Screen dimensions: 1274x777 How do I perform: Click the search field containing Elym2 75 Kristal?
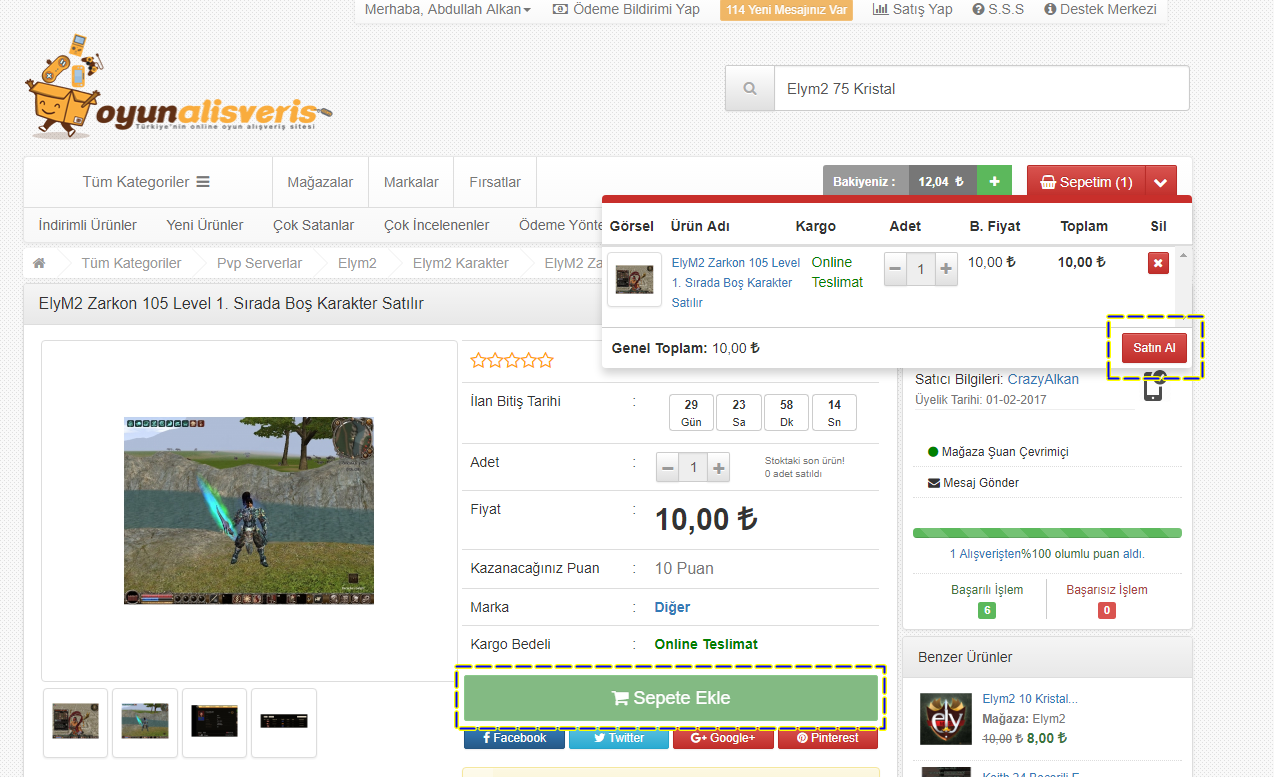981,89
